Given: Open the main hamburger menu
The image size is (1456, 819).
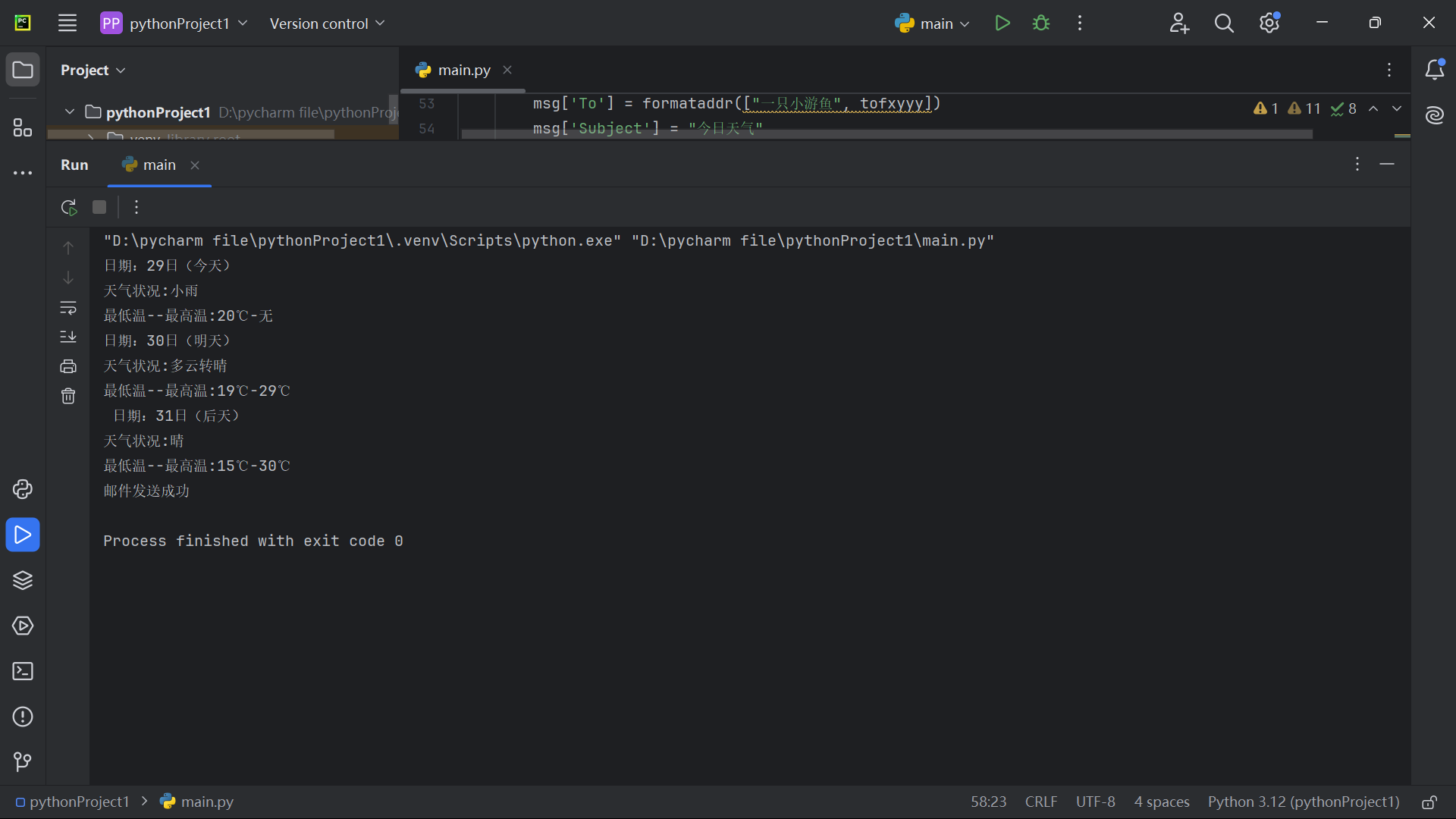Looking at the screenshot, I should tap(67, 23).
